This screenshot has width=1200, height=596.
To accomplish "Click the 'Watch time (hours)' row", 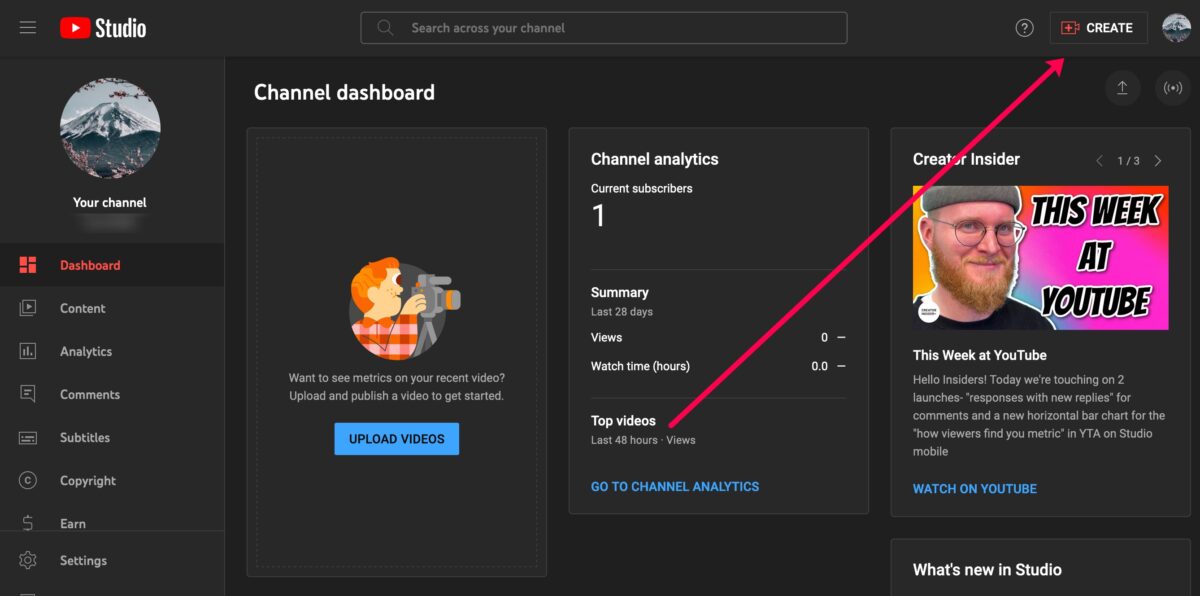I will 718,366.
